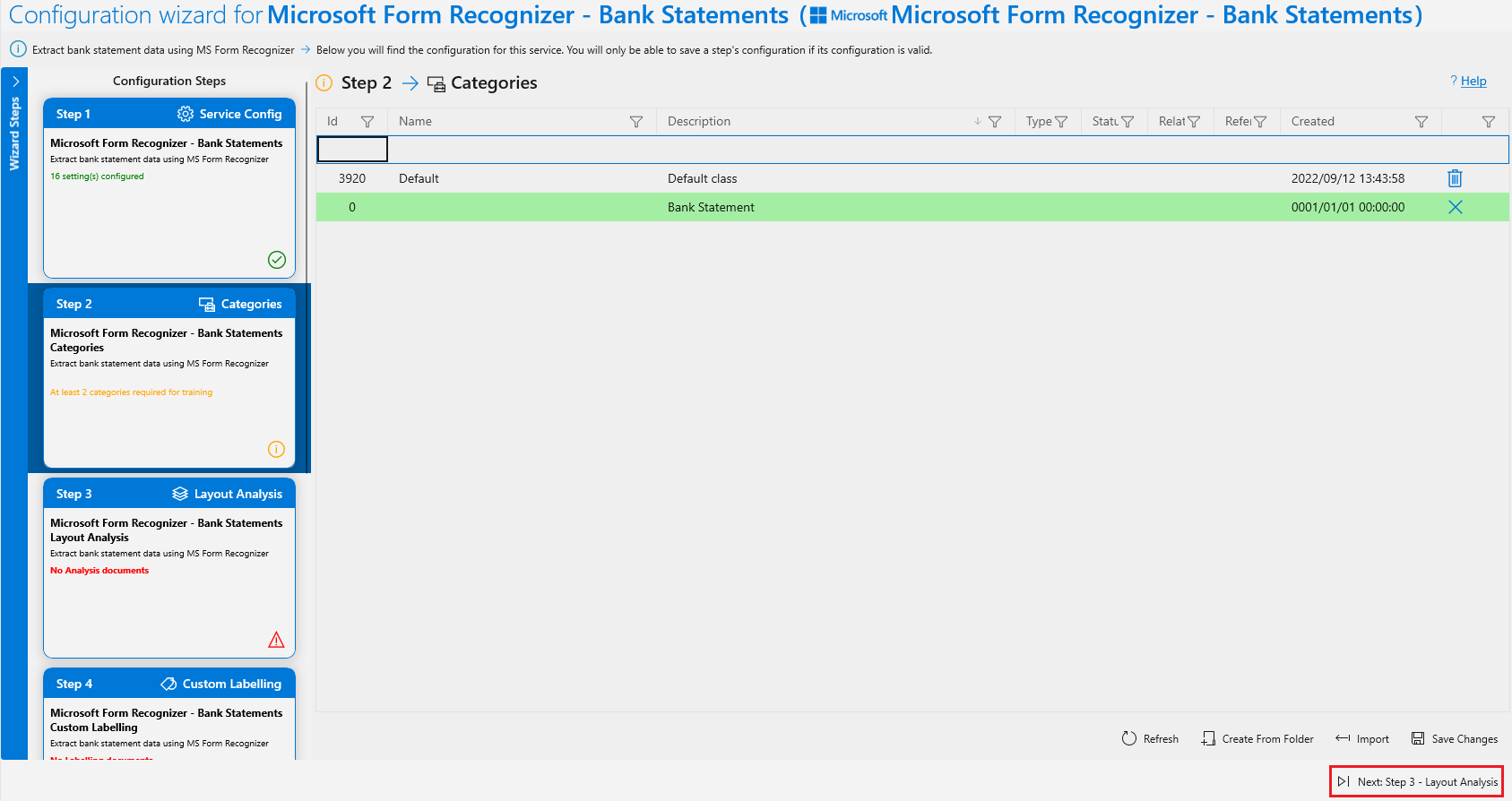
Task: Click the Custom Labelling tag icon
Action: [168, 684]
